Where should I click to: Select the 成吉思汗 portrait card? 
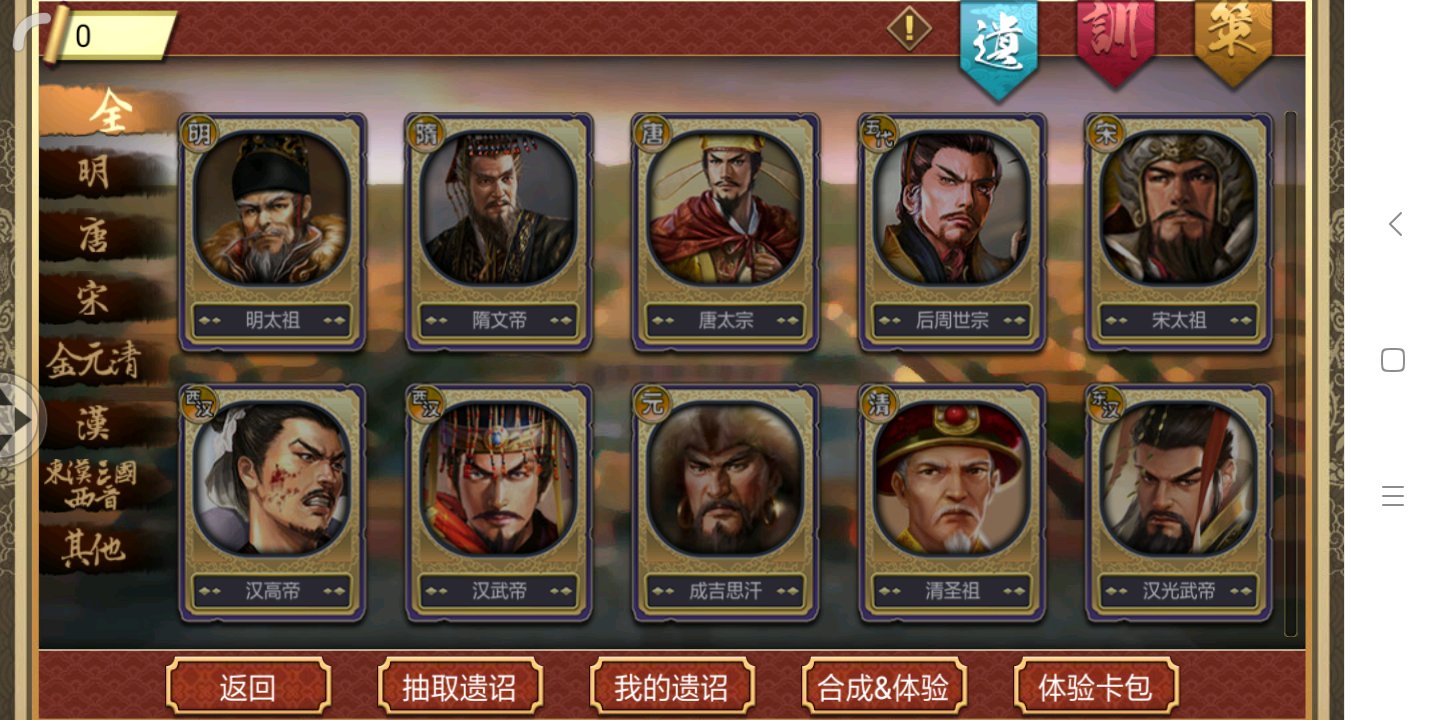click(x=726, y=502)
